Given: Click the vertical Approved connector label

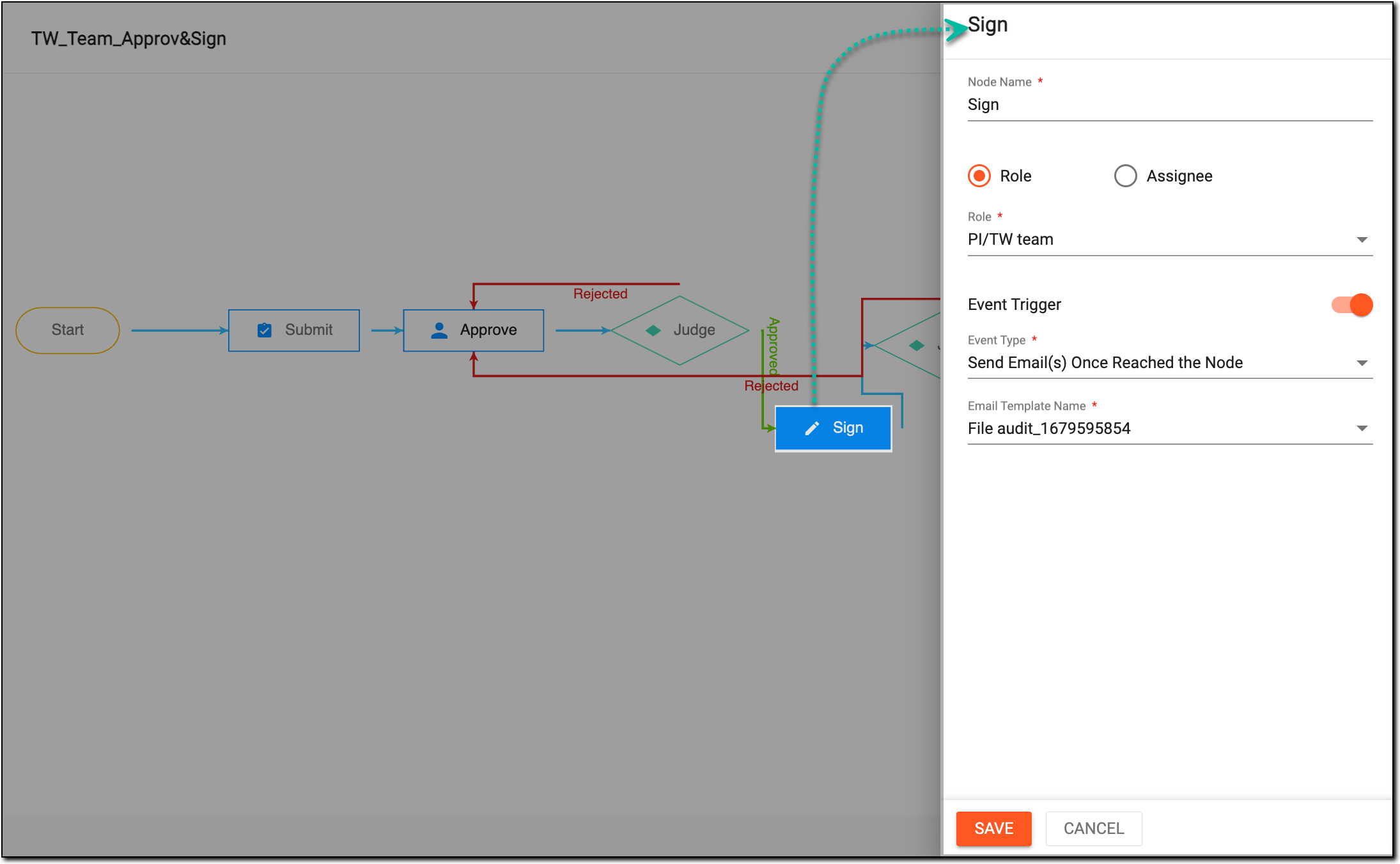Looking at the screenshot, I should pos(774,346).
